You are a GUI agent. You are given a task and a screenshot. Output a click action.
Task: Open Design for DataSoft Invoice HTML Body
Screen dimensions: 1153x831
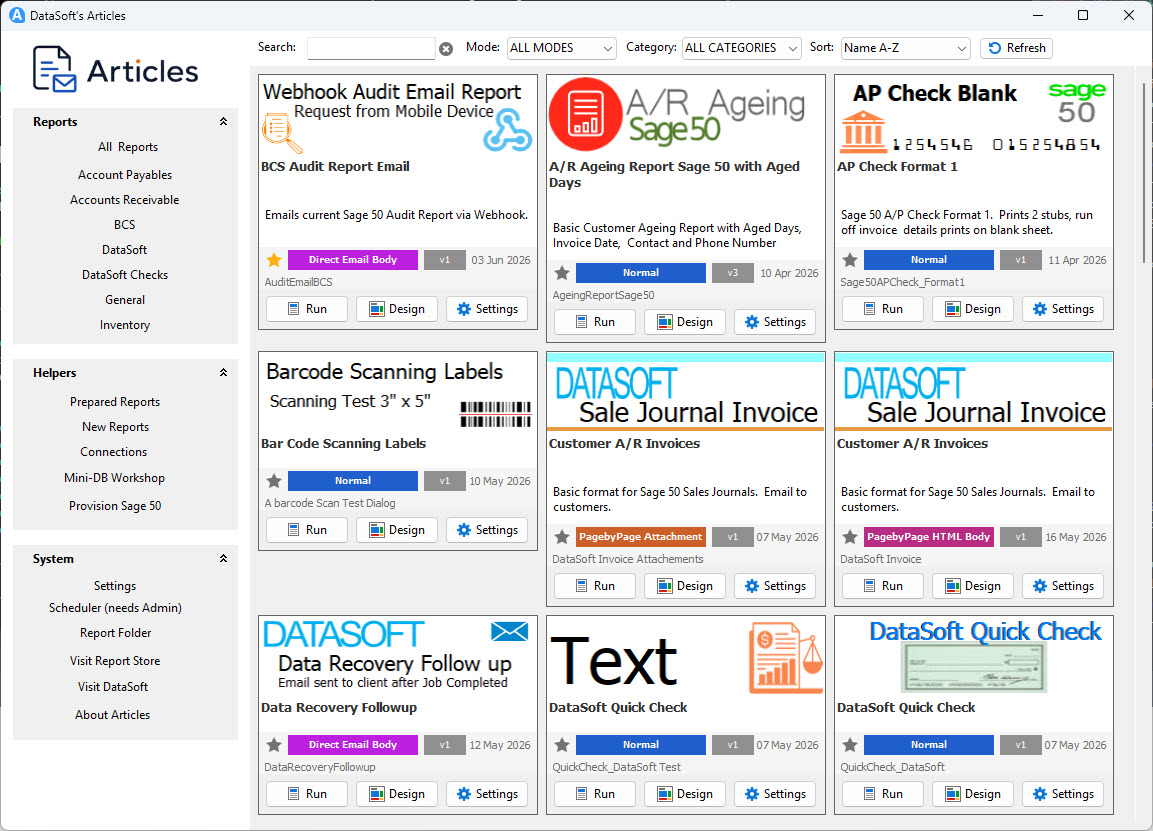(x=974, y=586)
